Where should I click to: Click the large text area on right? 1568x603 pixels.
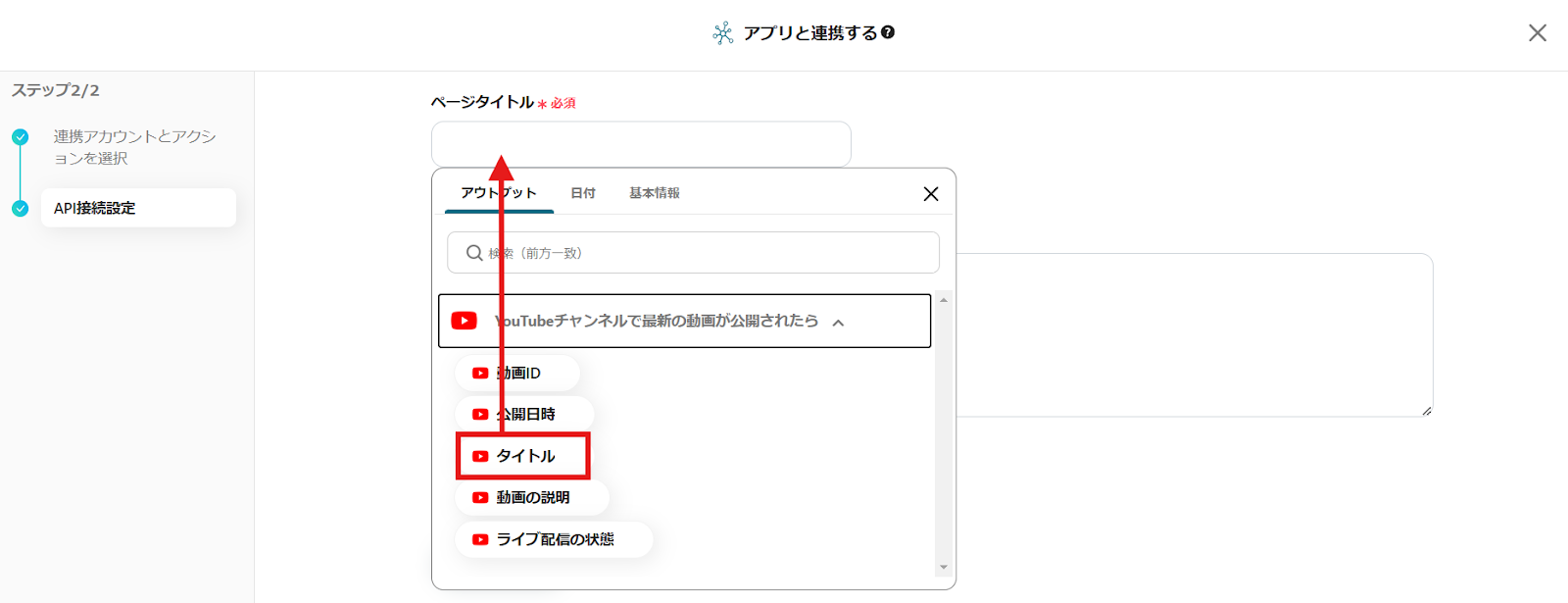1195,334
